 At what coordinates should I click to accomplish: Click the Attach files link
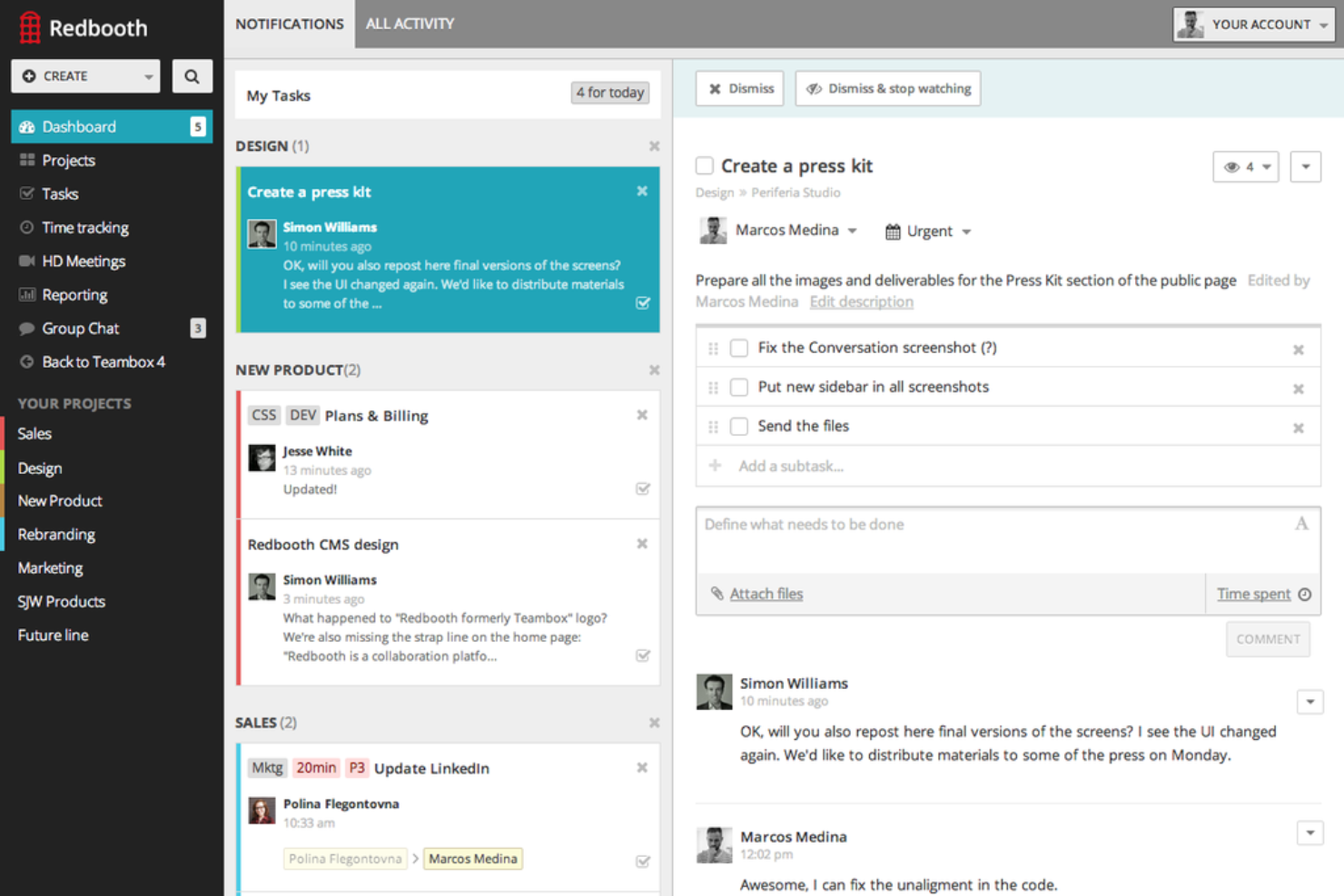(766, 594)
